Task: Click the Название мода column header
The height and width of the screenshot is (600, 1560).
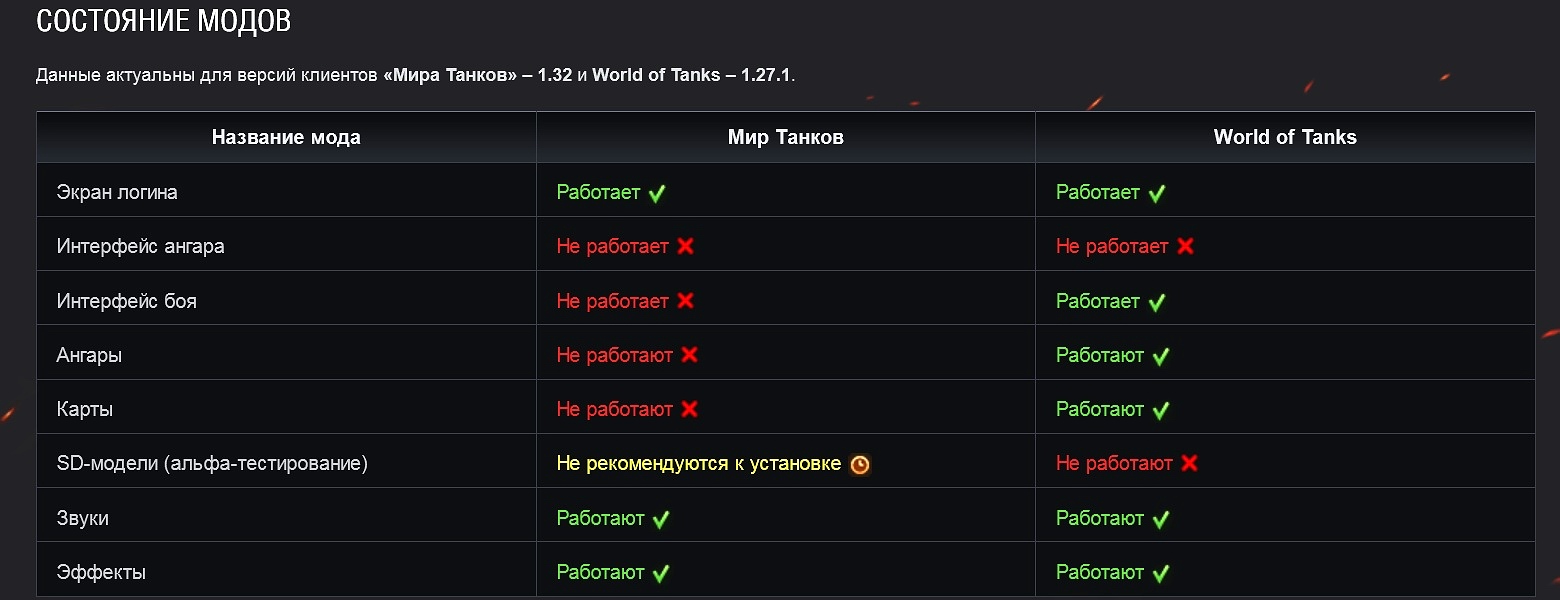Action: click(x=286, y=138)
